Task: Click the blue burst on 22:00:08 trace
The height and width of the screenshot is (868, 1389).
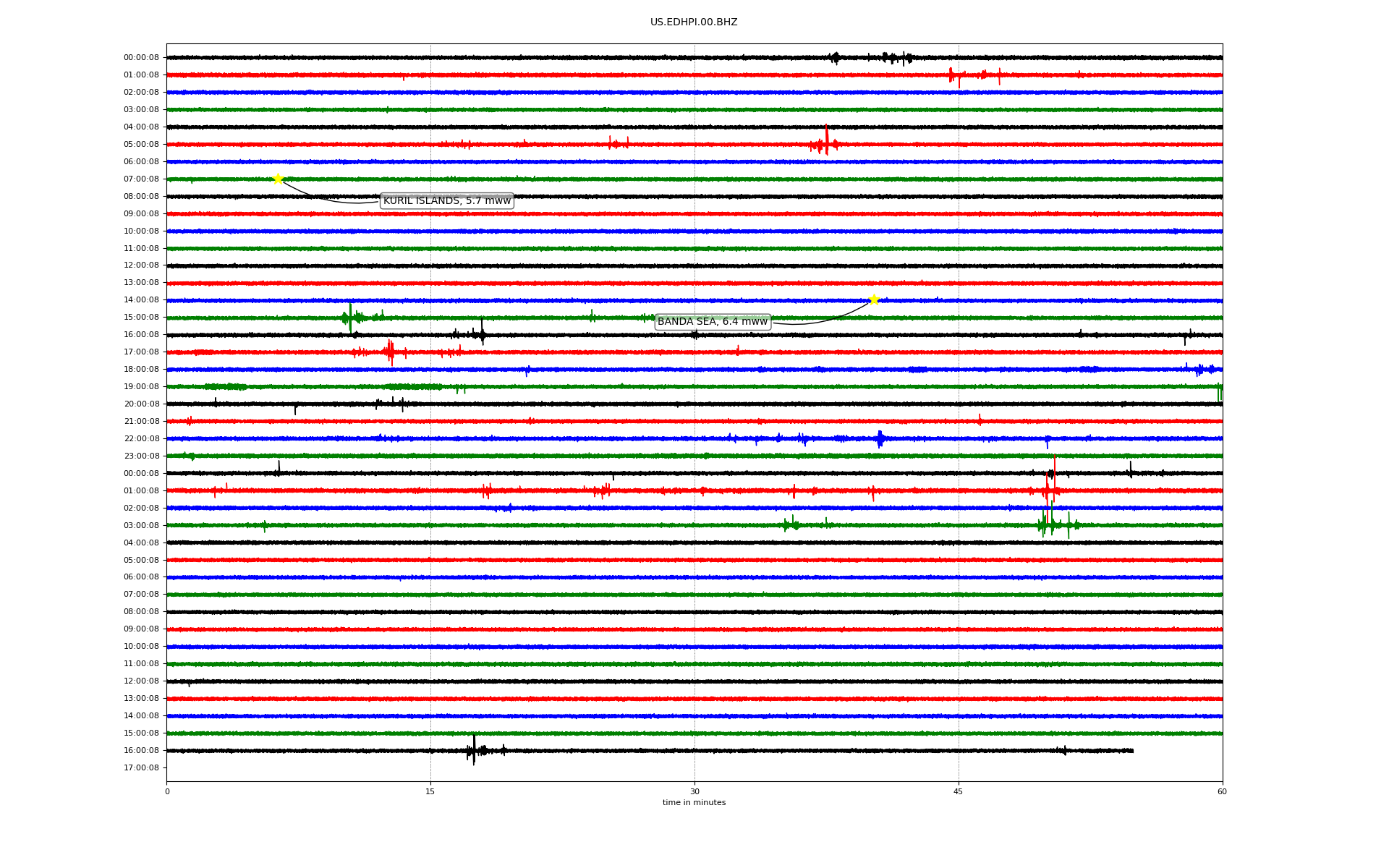Action: click(880, 438)
